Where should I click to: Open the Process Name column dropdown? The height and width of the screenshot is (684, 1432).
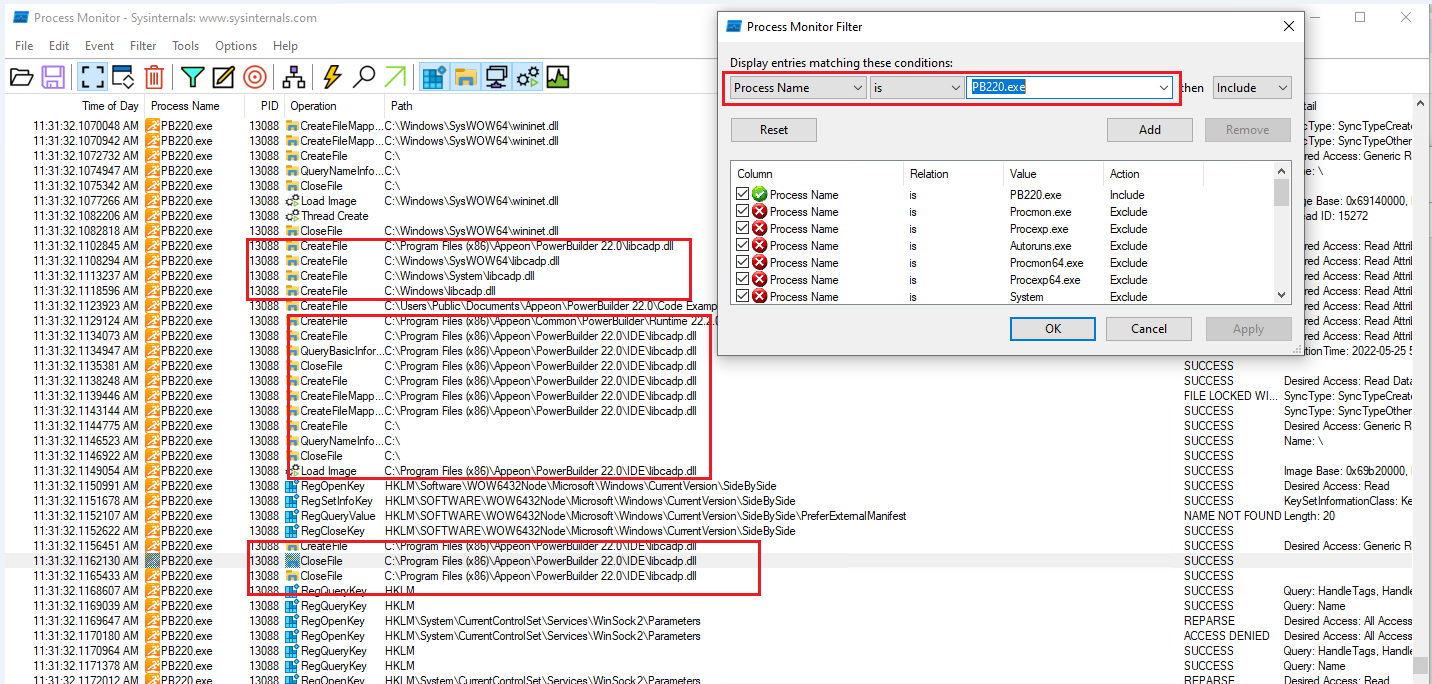pyautogui.click(x=857, y=88)
